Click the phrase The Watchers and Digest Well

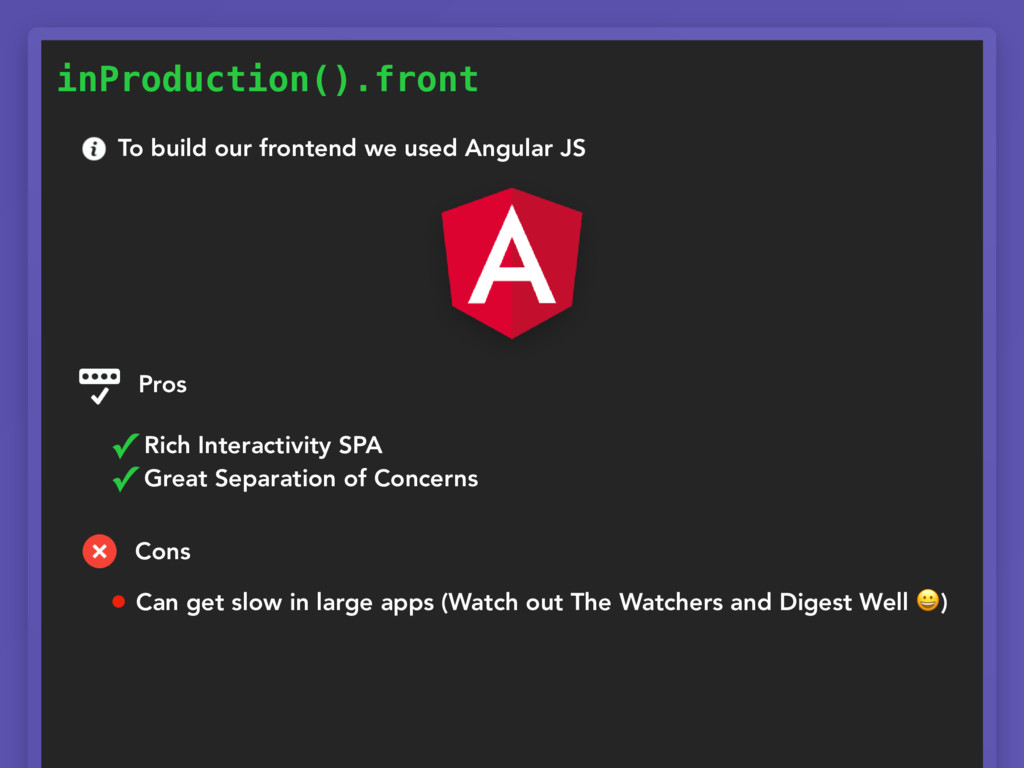(739, 602)
